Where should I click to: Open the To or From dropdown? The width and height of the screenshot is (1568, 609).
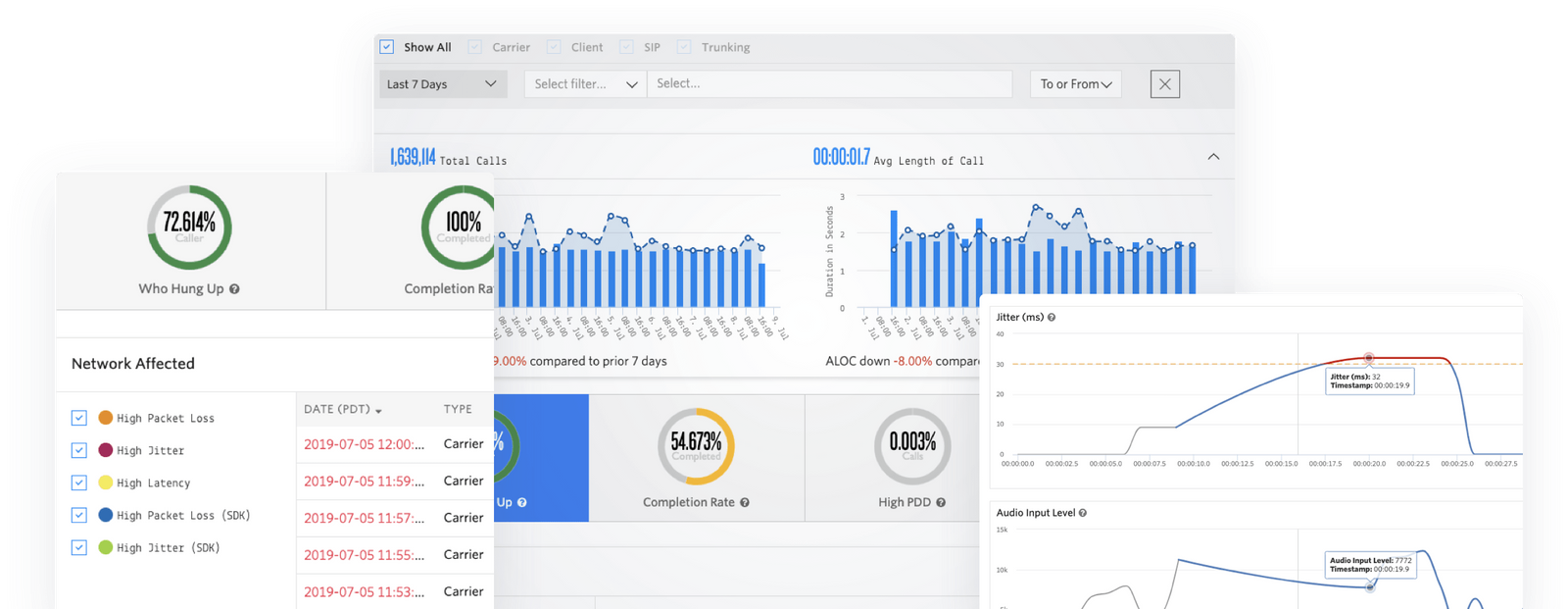(1075, 84)
